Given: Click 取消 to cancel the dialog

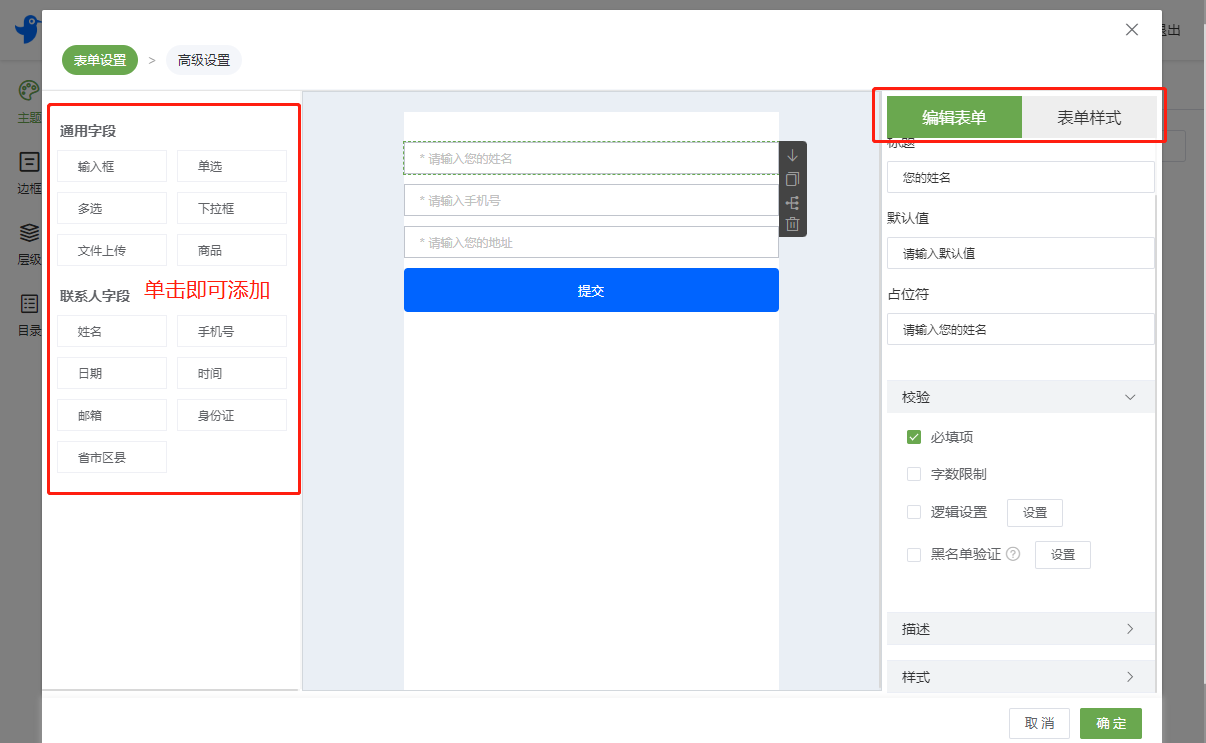Looking at the screenshot, I should [1040, 724].
